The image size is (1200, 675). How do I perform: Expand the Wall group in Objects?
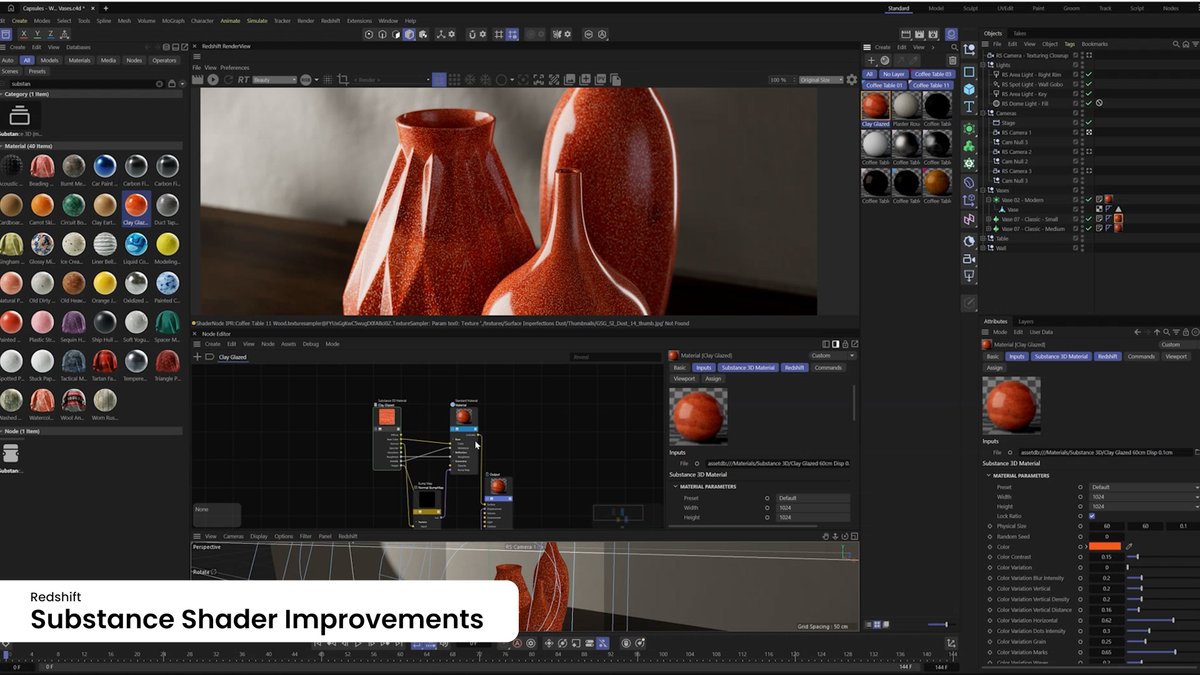pos(985,248)
